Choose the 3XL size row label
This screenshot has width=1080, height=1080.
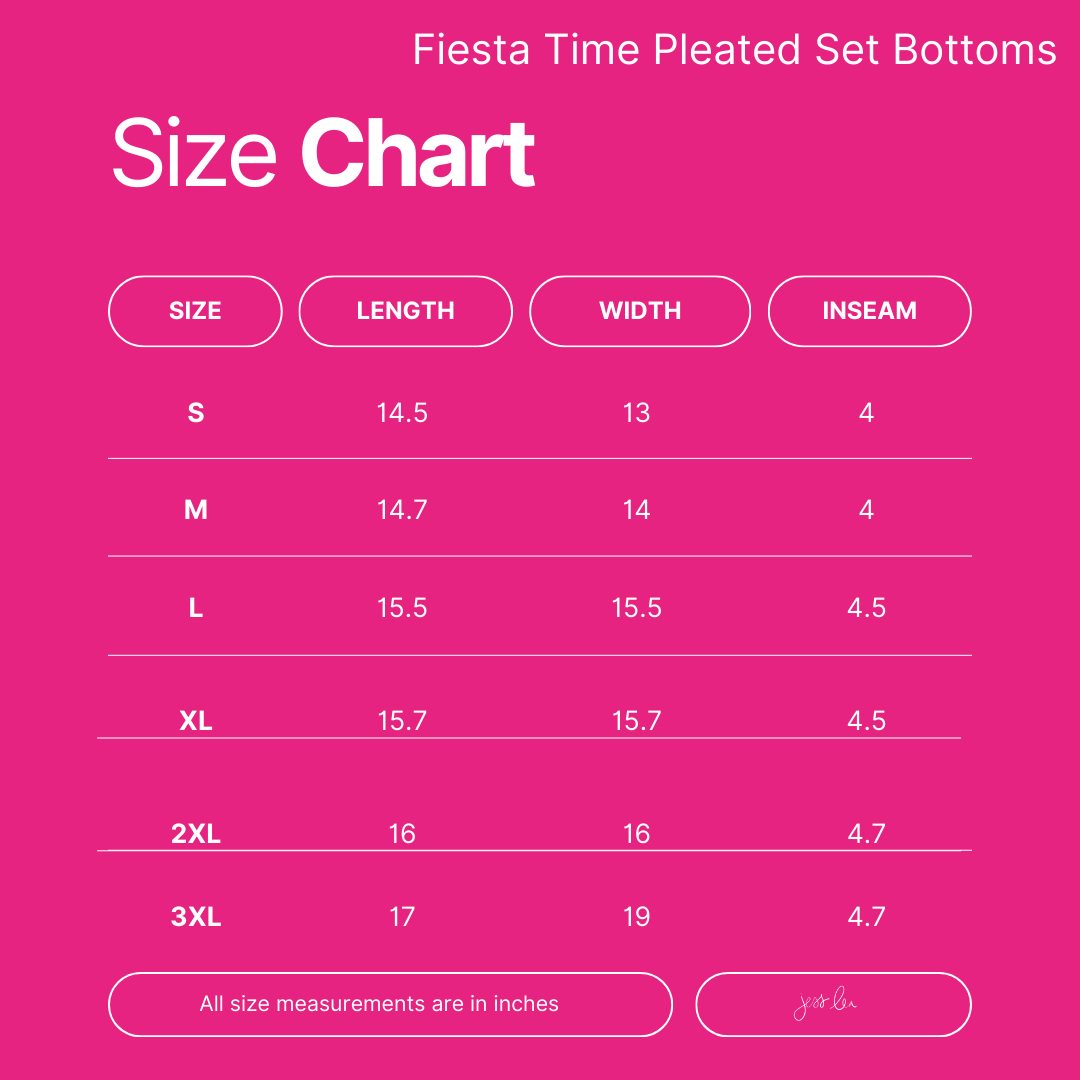(196, 916)
